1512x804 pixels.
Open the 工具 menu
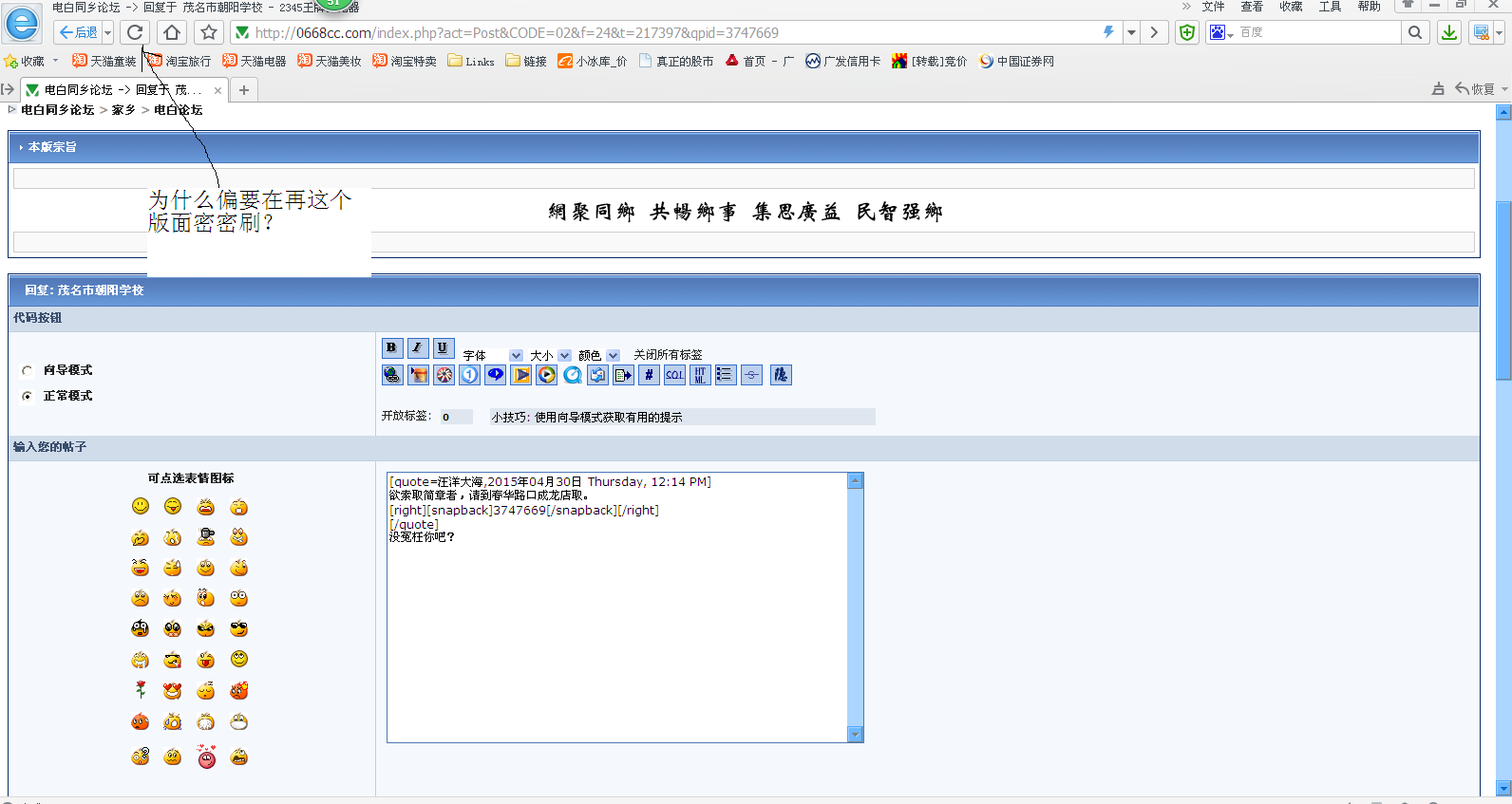(1330, 7)
